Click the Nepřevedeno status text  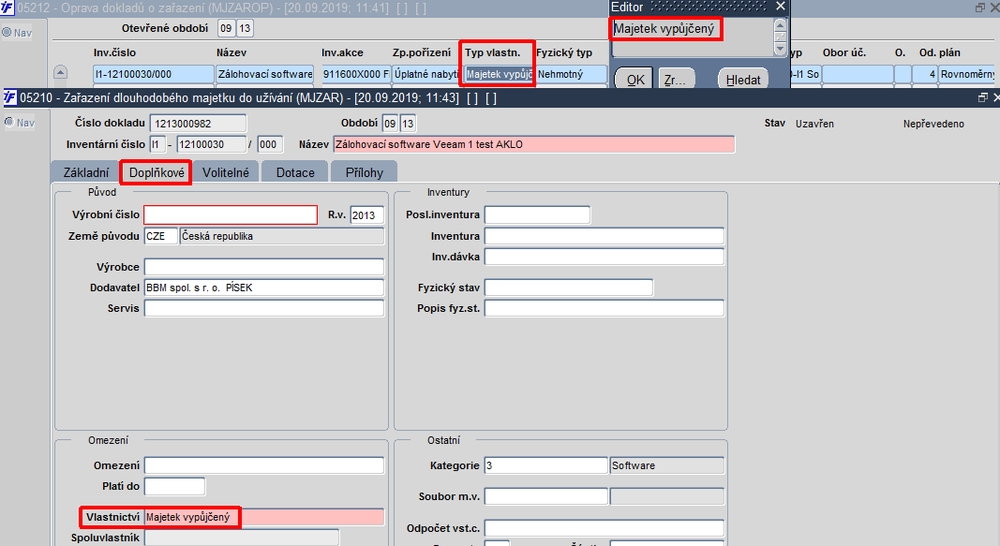point(934,124)
